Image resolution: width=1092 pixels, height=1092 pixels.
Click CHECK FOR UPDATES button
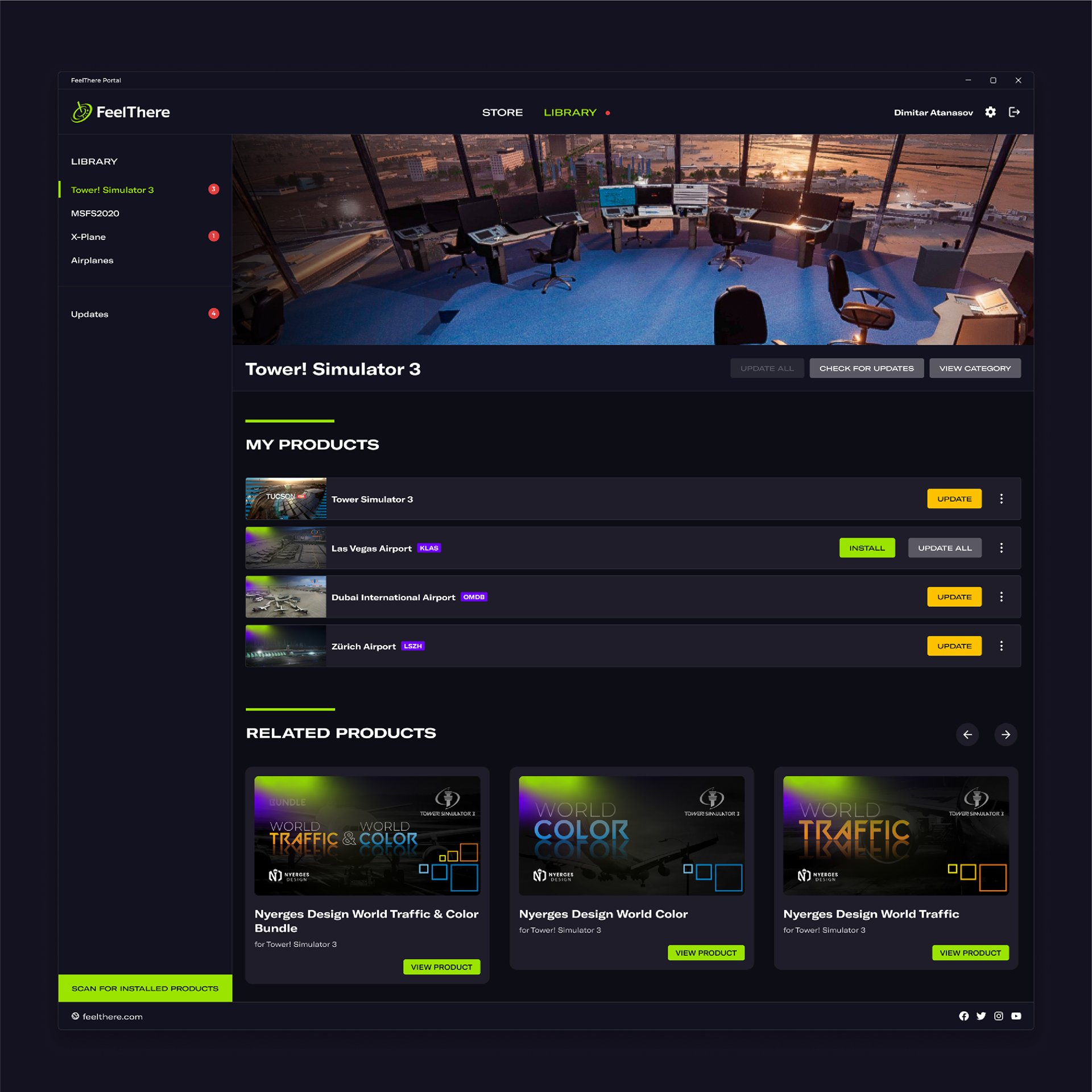click(866, 368)
